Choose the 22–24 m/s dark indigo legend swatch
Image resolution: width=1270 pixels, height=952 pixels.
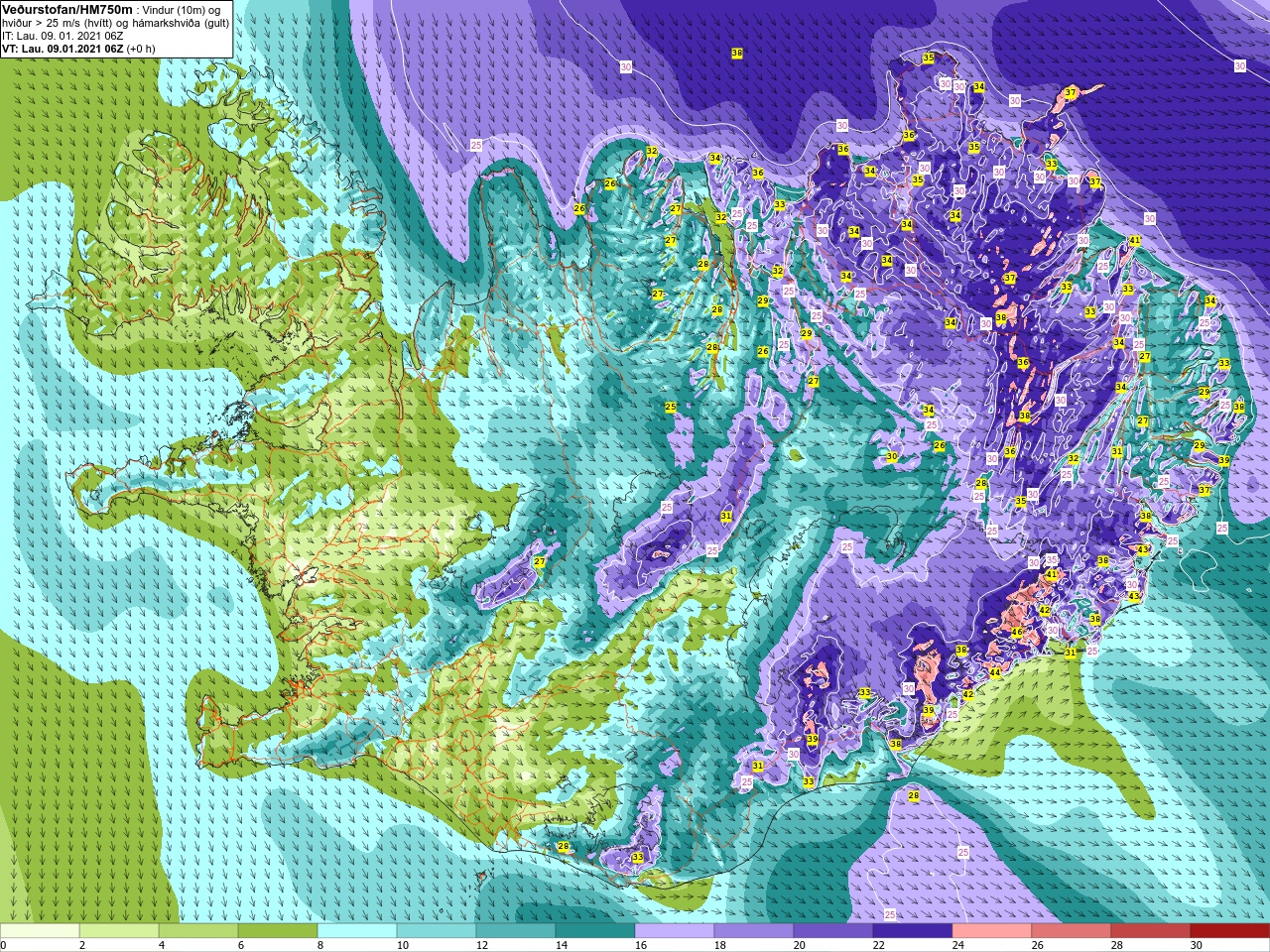[x=913, y=931]
